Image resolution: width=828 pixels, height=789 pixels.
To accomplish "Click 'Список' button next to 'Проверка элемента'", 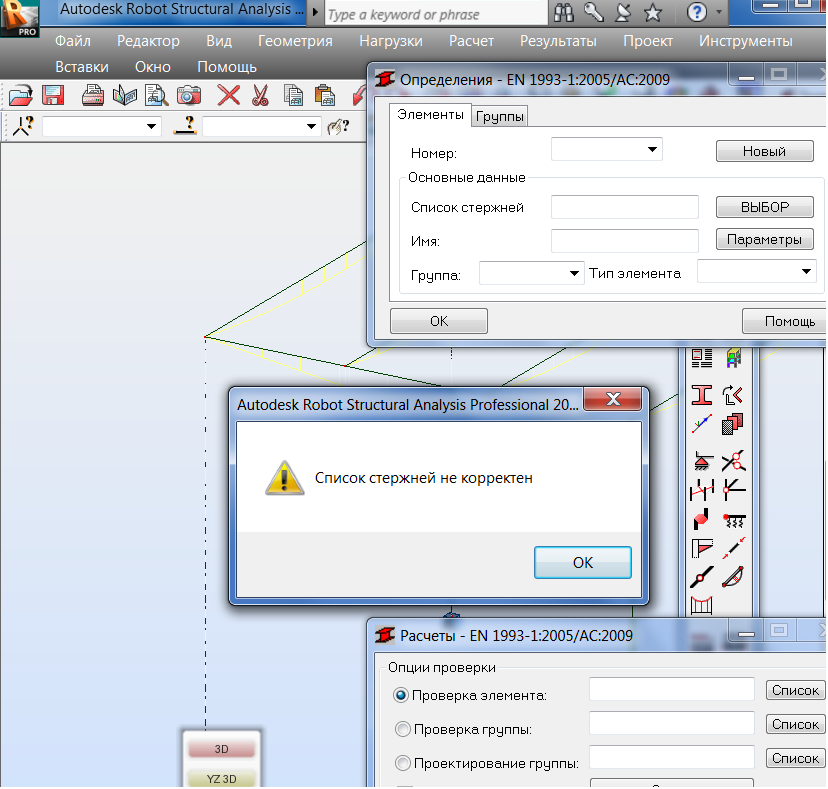I will pos(795,690).
